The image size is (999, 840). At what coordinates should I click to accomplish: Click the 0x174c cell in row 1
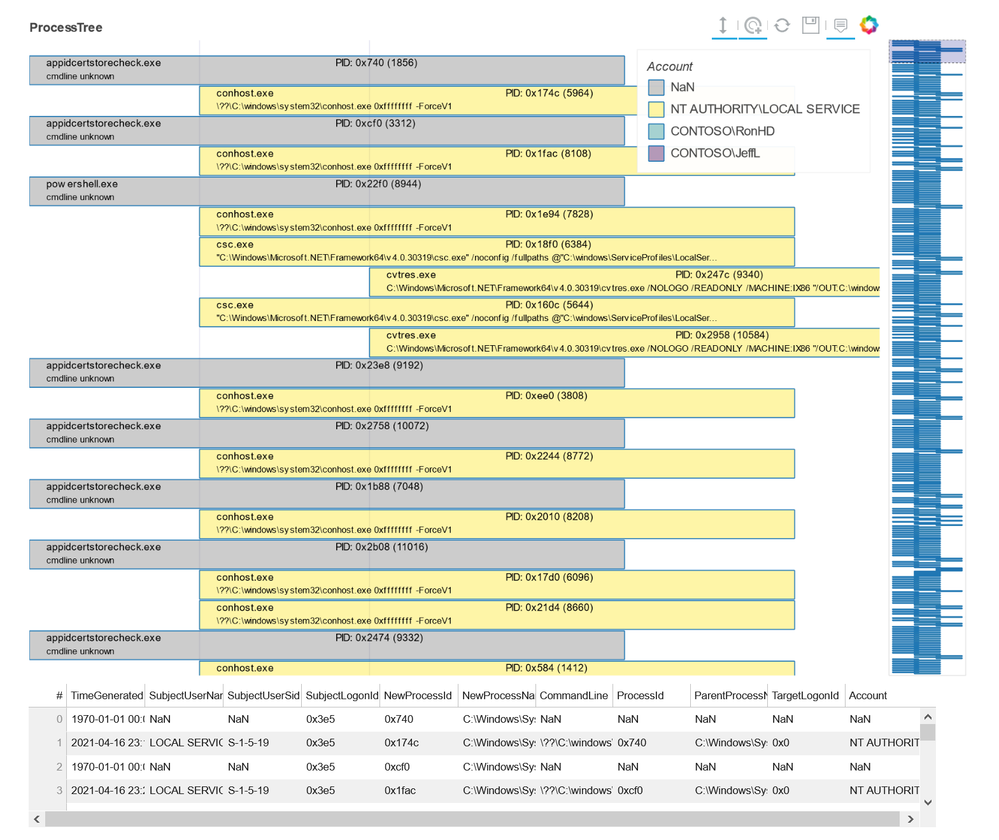coord(419,742)
